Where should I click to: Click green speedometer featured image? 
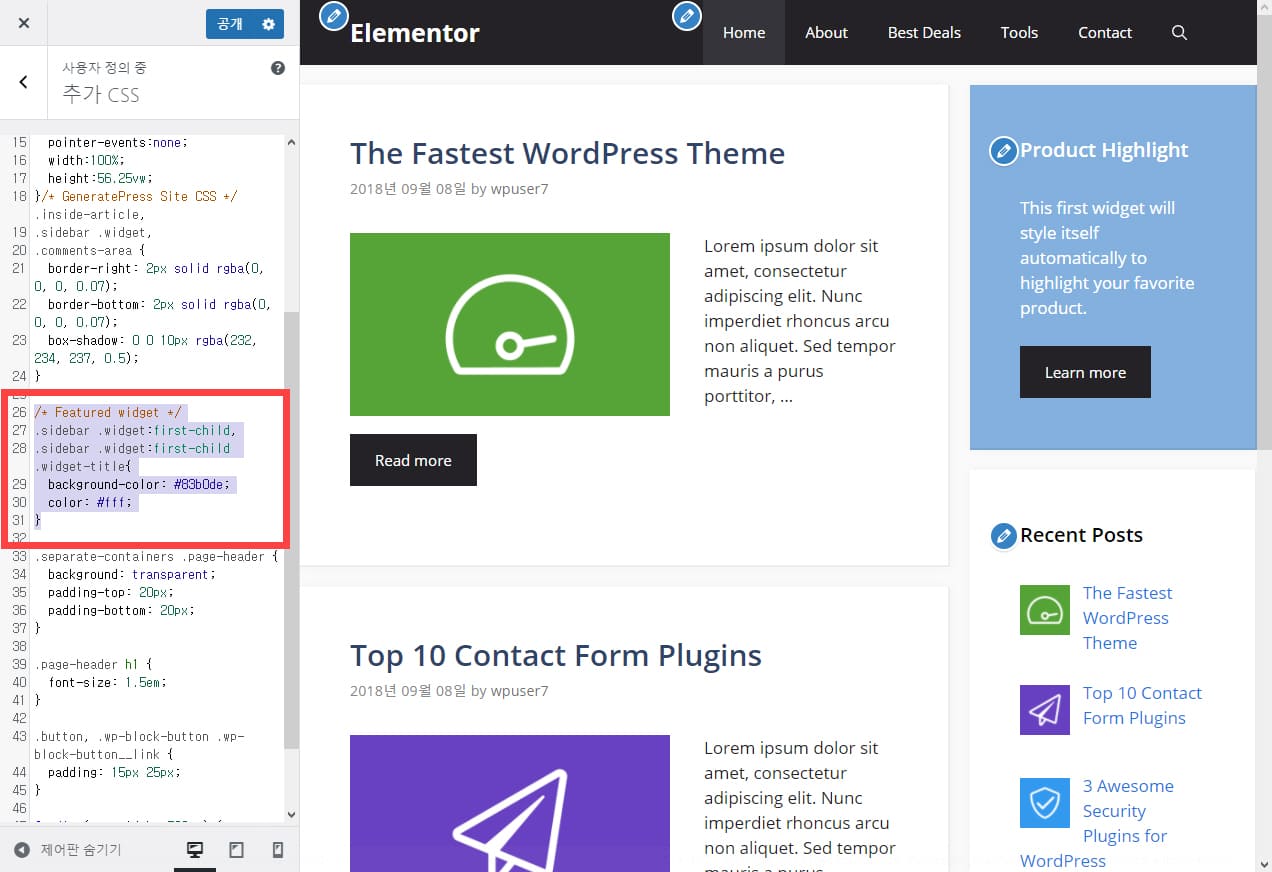click(510, 324)
